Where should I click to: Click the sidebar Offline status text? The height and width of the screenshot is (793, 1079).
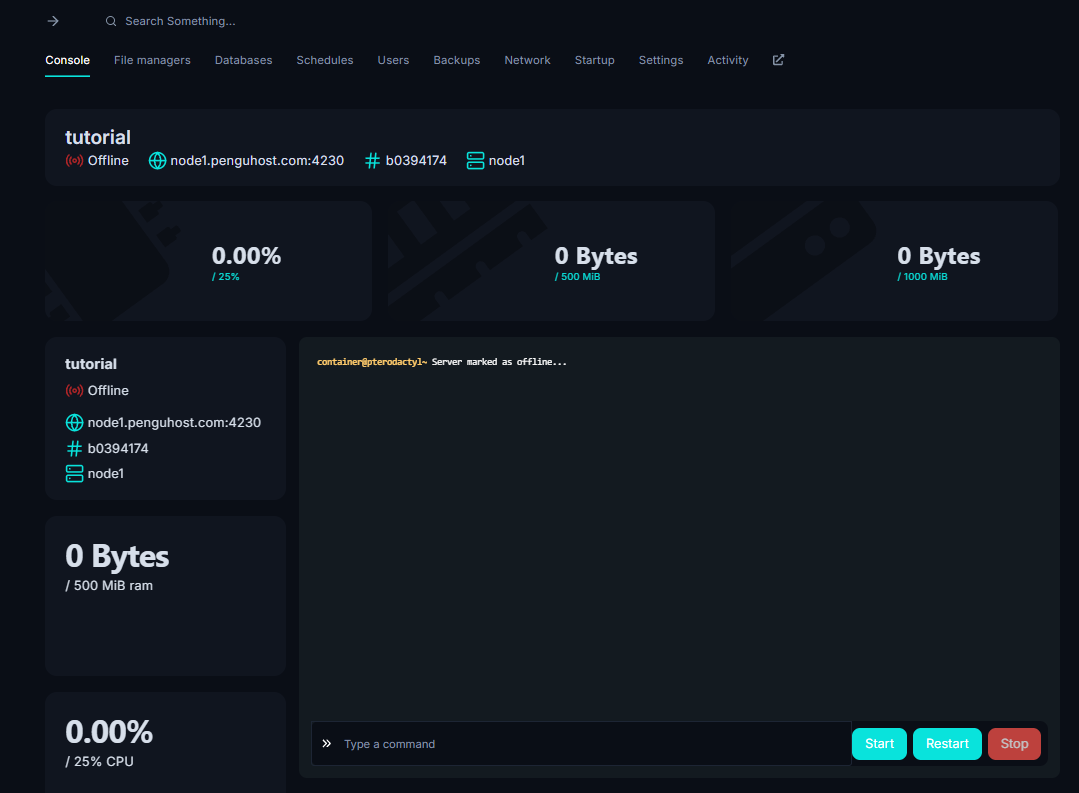[108, 390]
